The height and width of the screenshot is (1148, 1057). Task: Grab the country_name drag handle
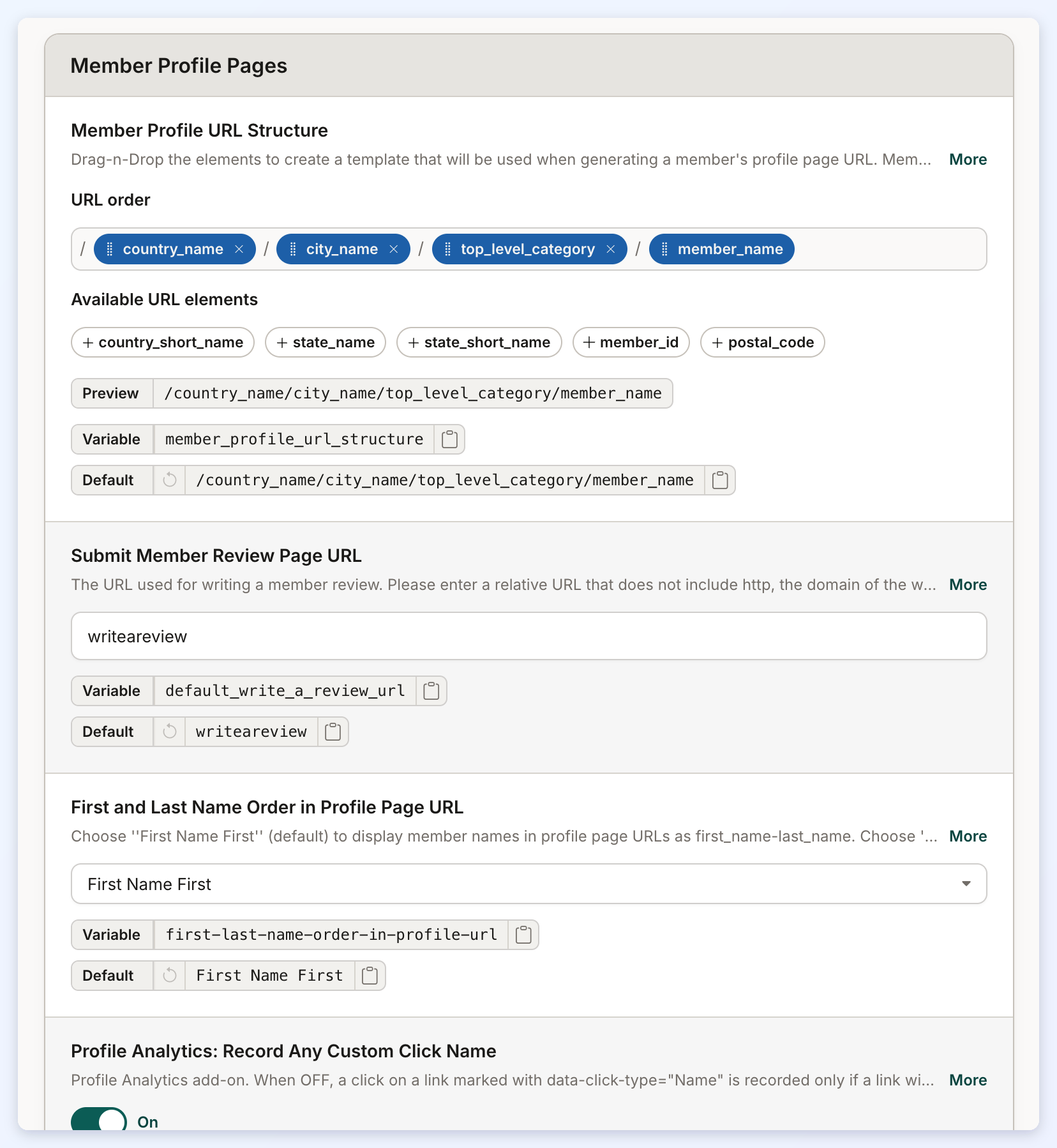(109, 249)
